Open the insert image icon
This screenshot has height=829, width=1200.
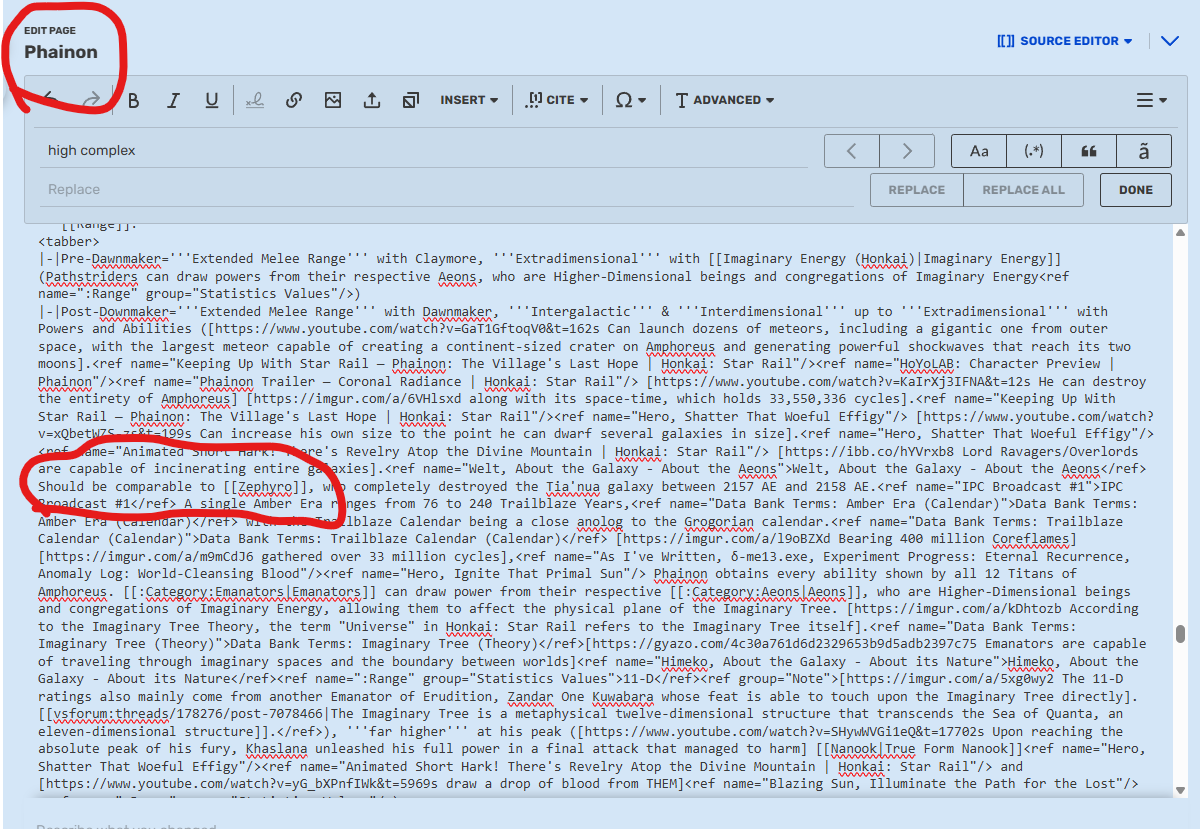[333, 100]
